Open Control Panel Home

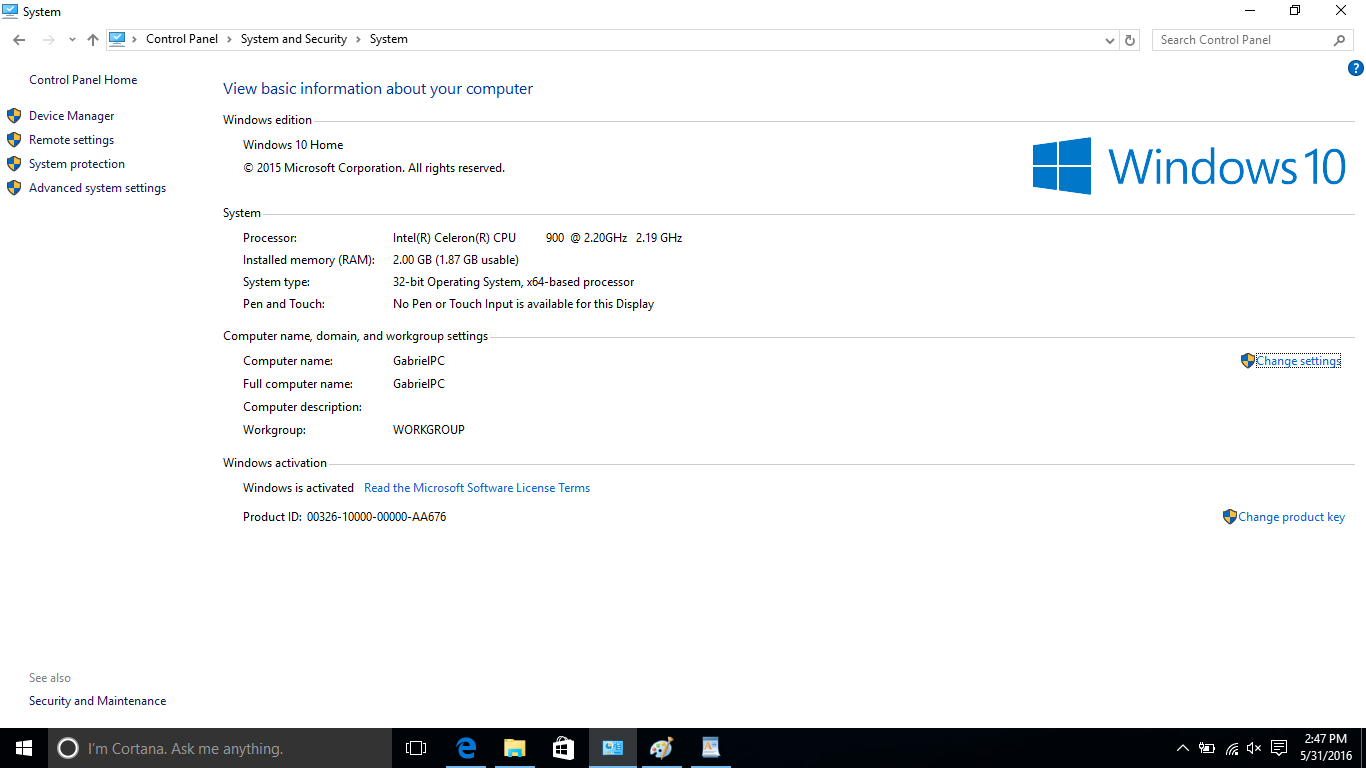point(83,80)
